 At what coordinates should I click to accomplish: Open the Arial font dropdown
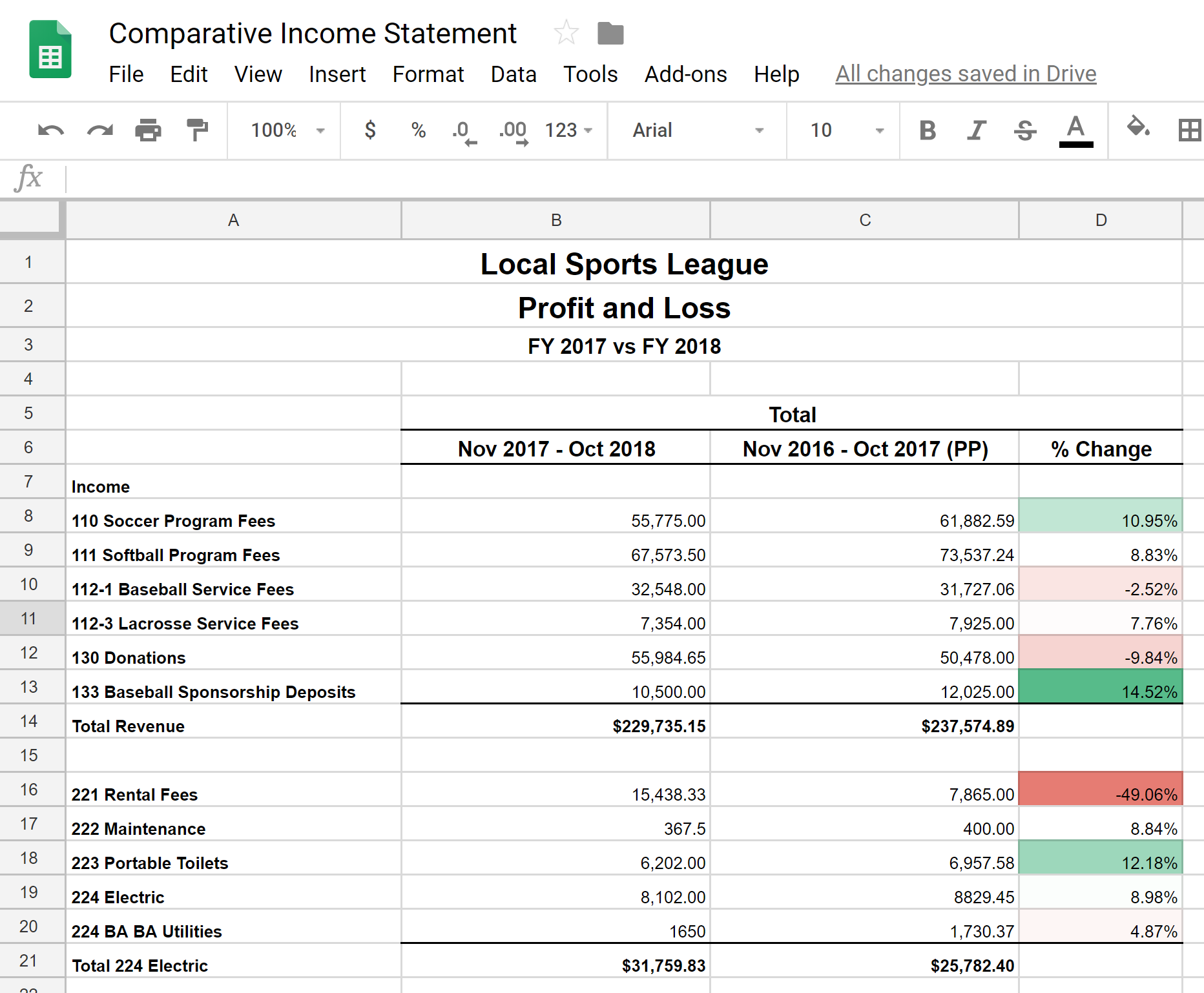click(x=698, y=130)
